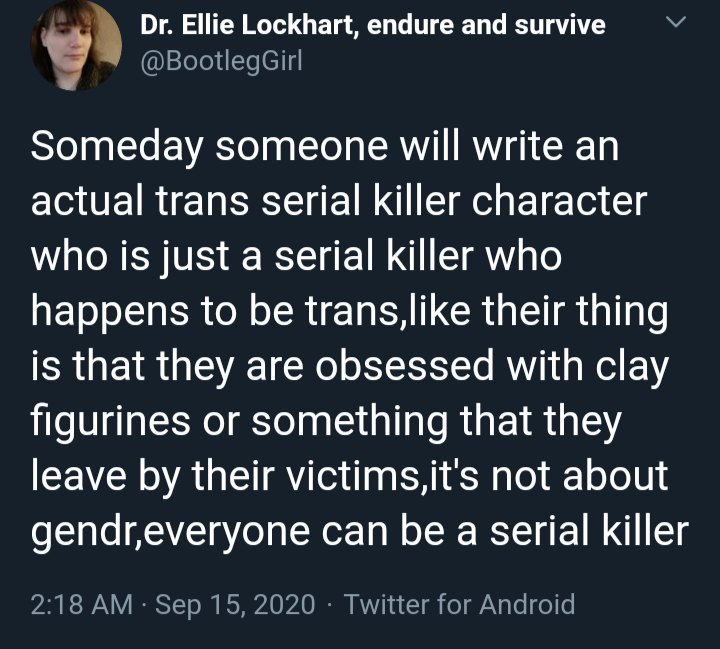Image resolution: width=720 pixels, height=649 pixels.
Task: Click the Sep 15, 2020 date
Action: [235, 604]
